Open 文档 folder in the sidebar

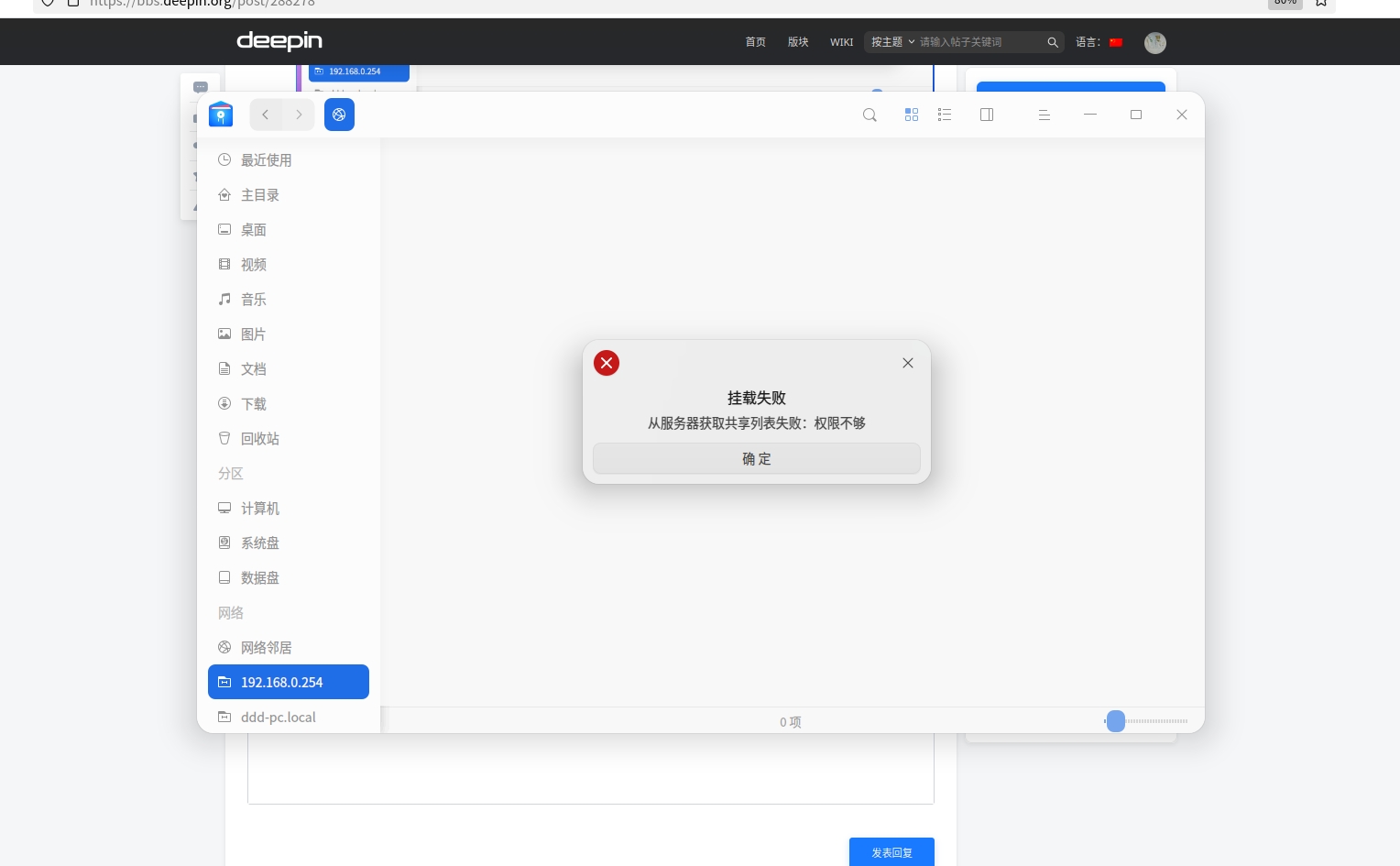tap(289, 369)
